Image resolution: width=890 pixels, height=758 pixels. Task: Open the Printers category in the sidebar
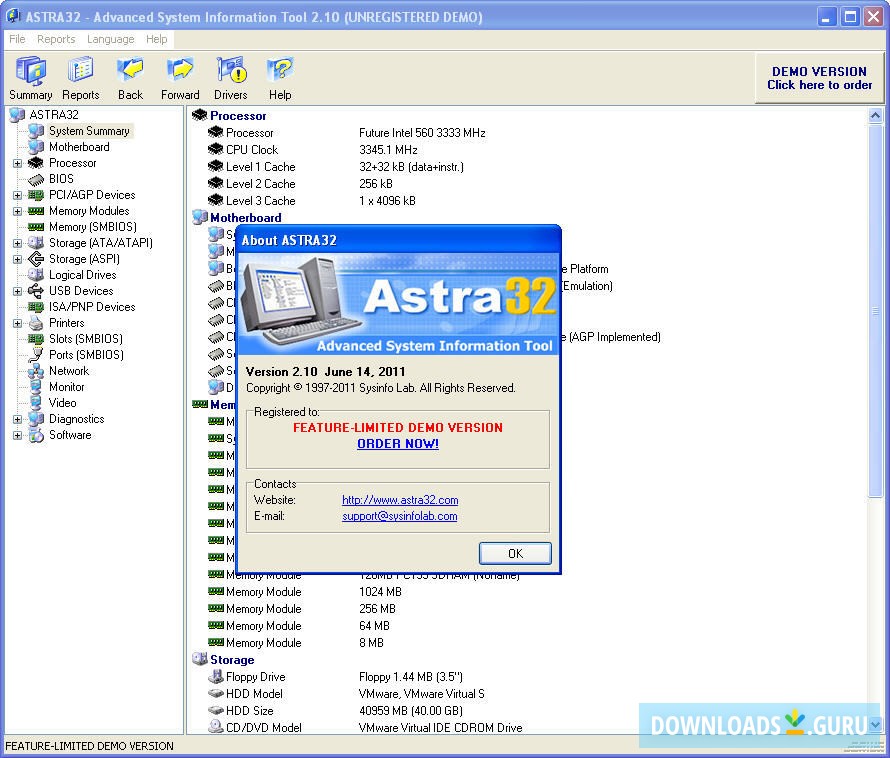[67, 322]
